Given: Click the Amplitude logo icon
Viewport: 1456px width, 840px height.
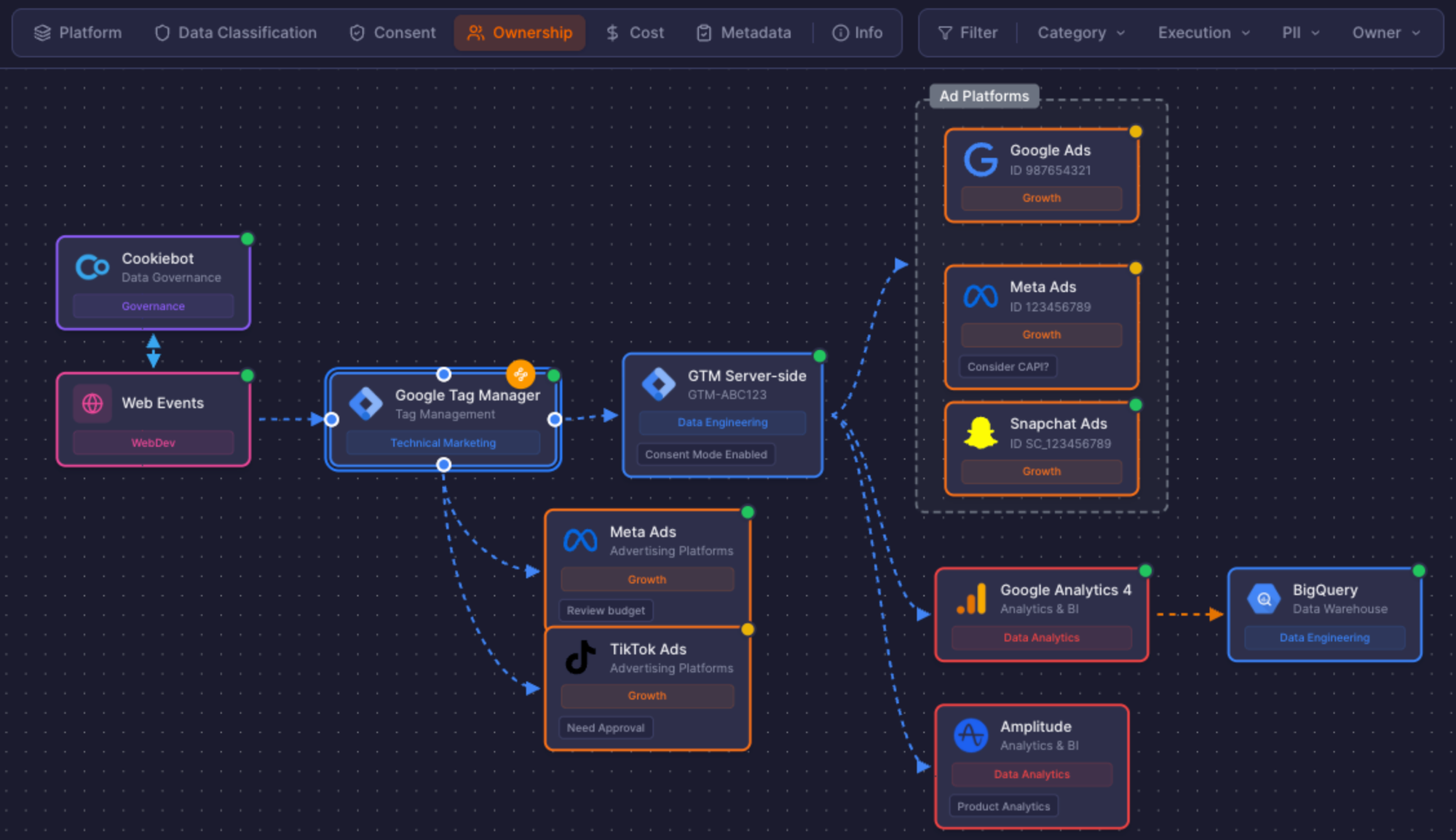Looking at the screenshot, I should coord(971,735).
